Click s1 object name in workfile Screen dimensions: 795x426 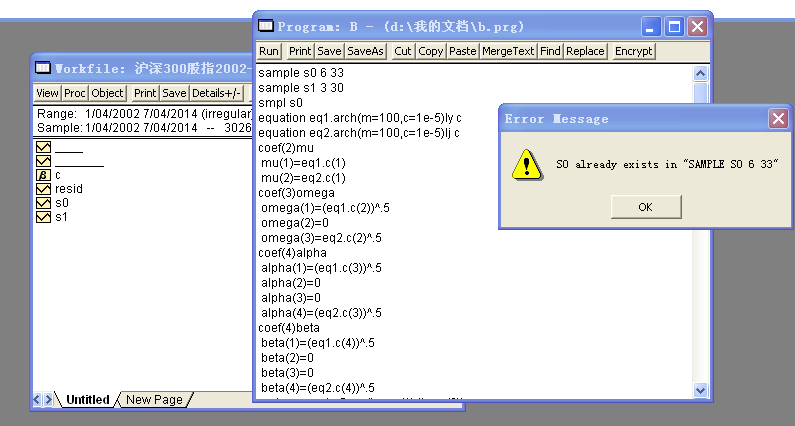61,217
